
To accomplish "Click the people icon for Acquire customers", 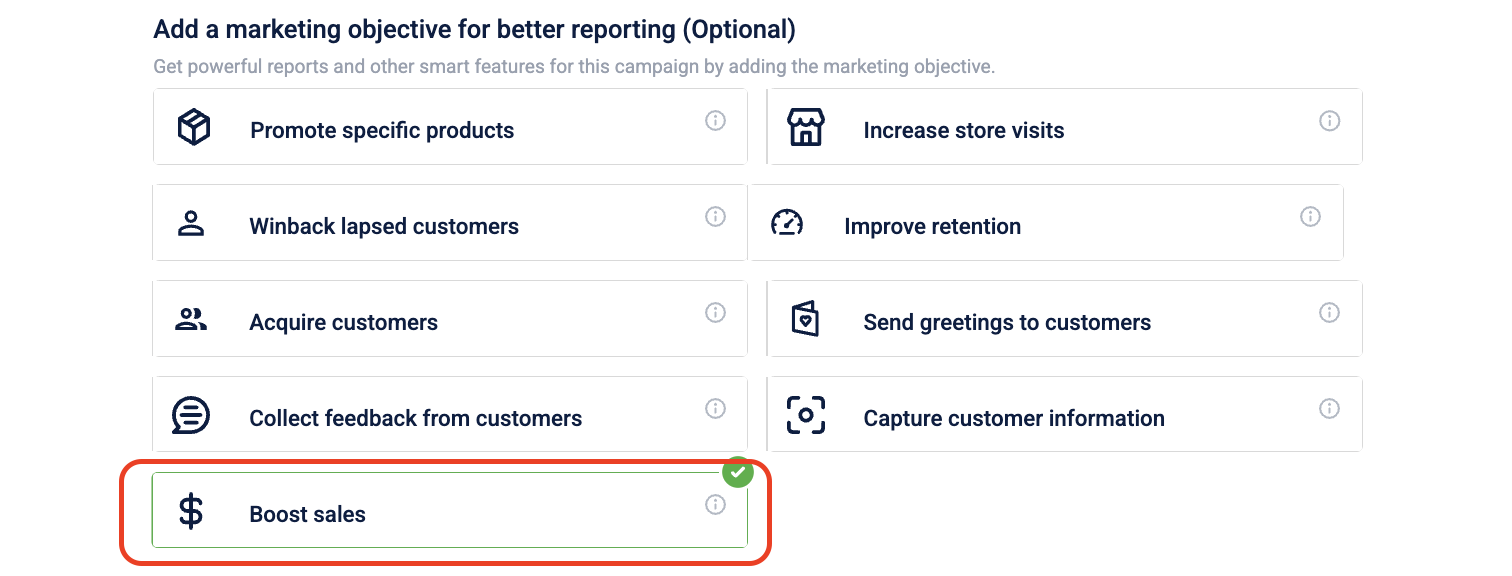I will tap(190, 320).
